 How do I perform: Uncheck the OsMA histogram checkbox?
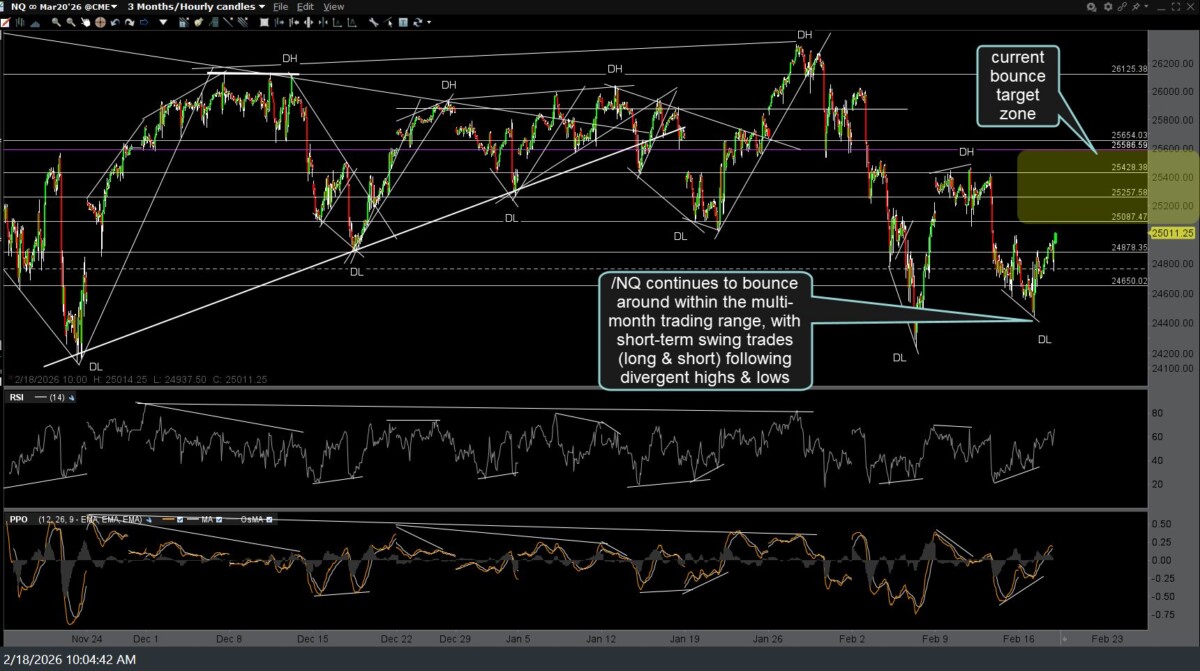270,519
